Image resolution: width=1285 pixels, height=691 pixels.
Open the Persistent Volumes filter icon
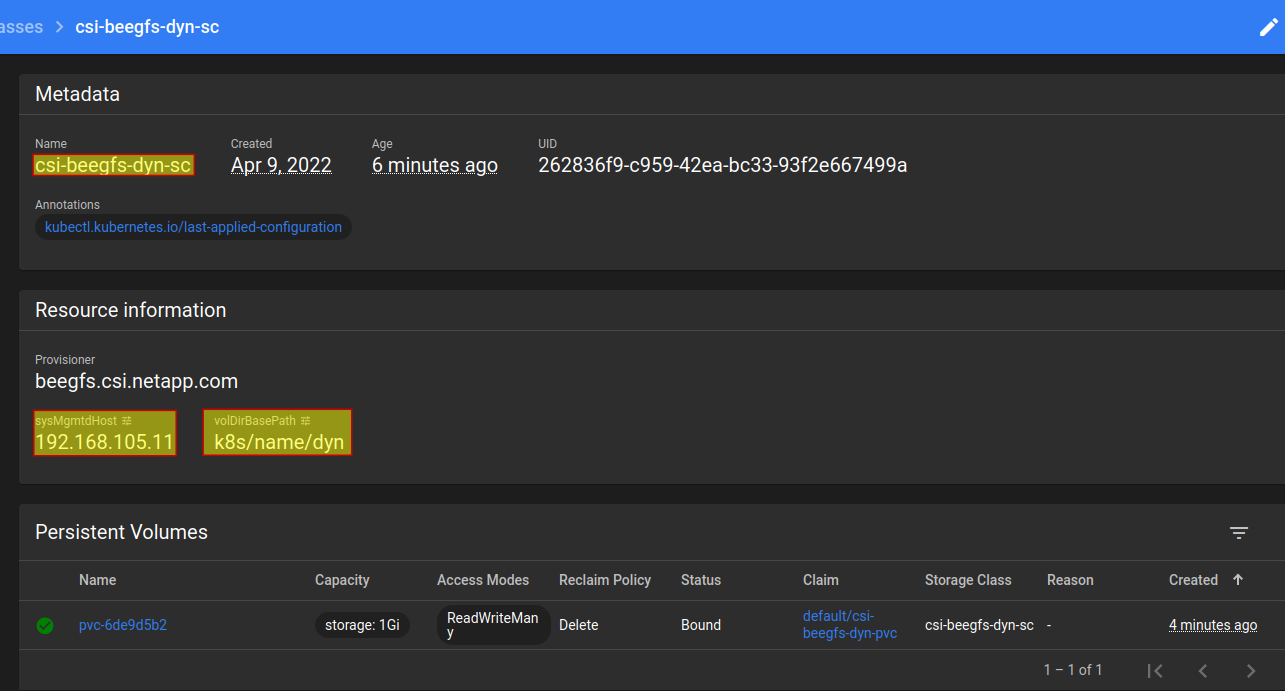[x=1239, y=533]
